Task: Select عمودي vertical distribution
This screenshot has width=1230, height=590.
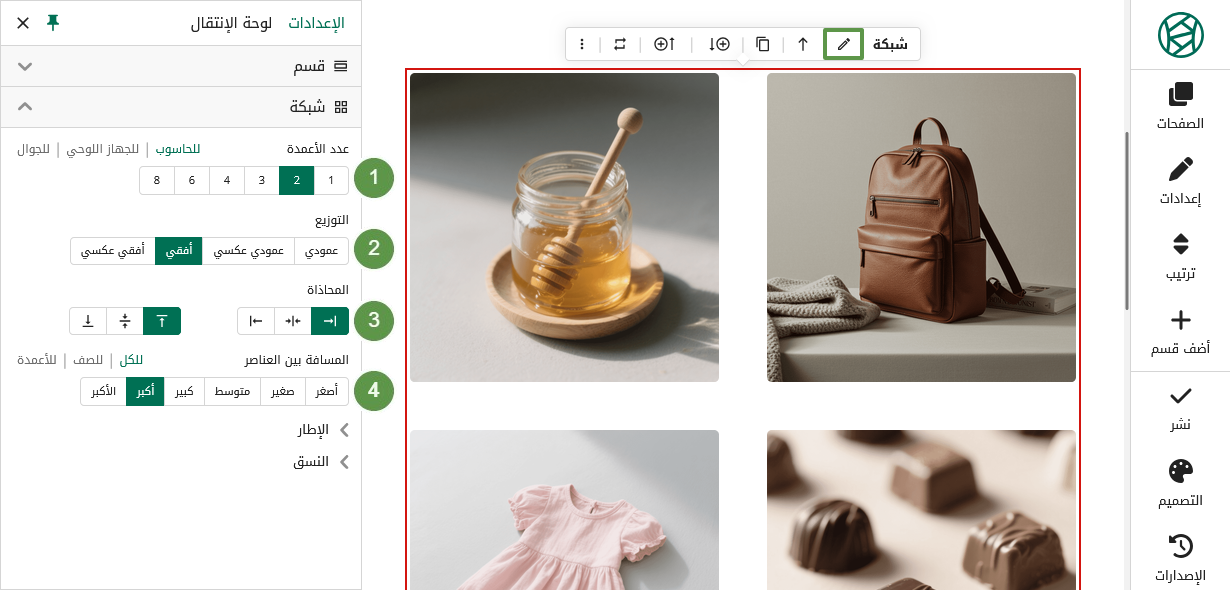Action: pyautogui.click(x=321, y=251)
